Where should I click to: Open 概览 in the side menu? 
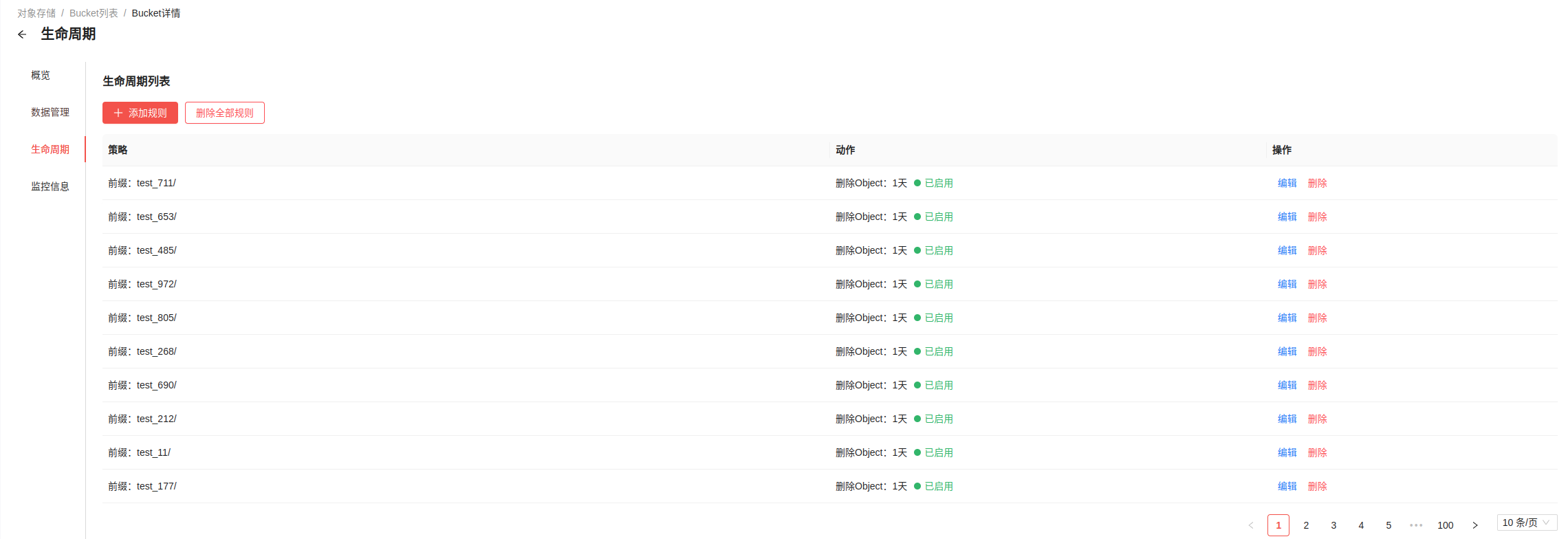(x=41, y=75)
